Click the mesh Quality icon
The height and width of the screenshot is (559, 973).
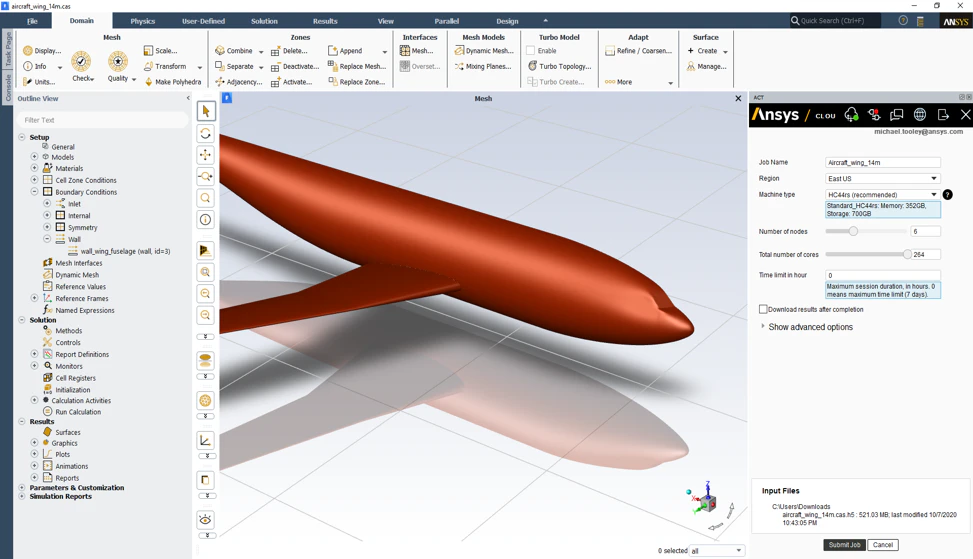tap(118, 61)
